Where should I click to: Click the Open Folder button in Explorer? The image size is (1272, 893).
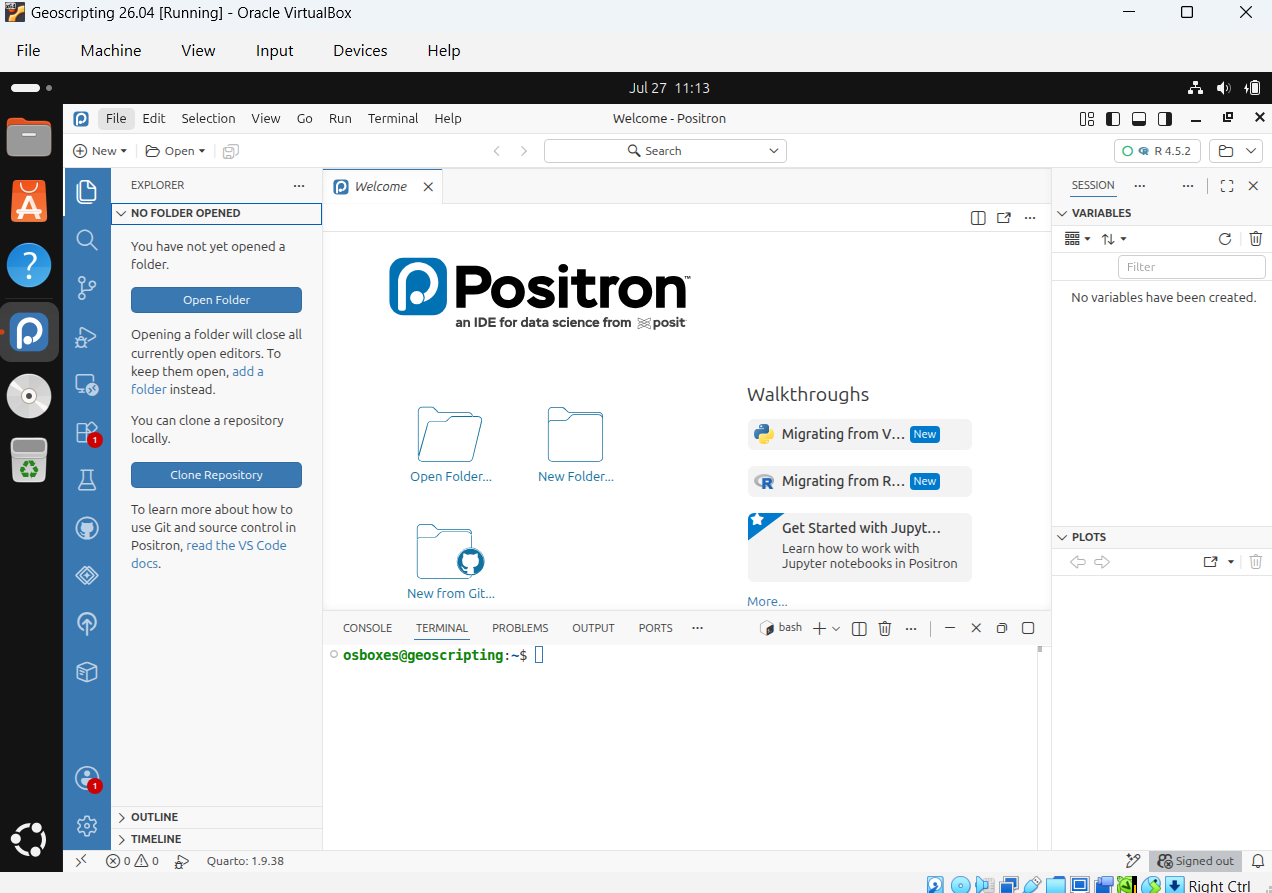[x=216, y=300]
